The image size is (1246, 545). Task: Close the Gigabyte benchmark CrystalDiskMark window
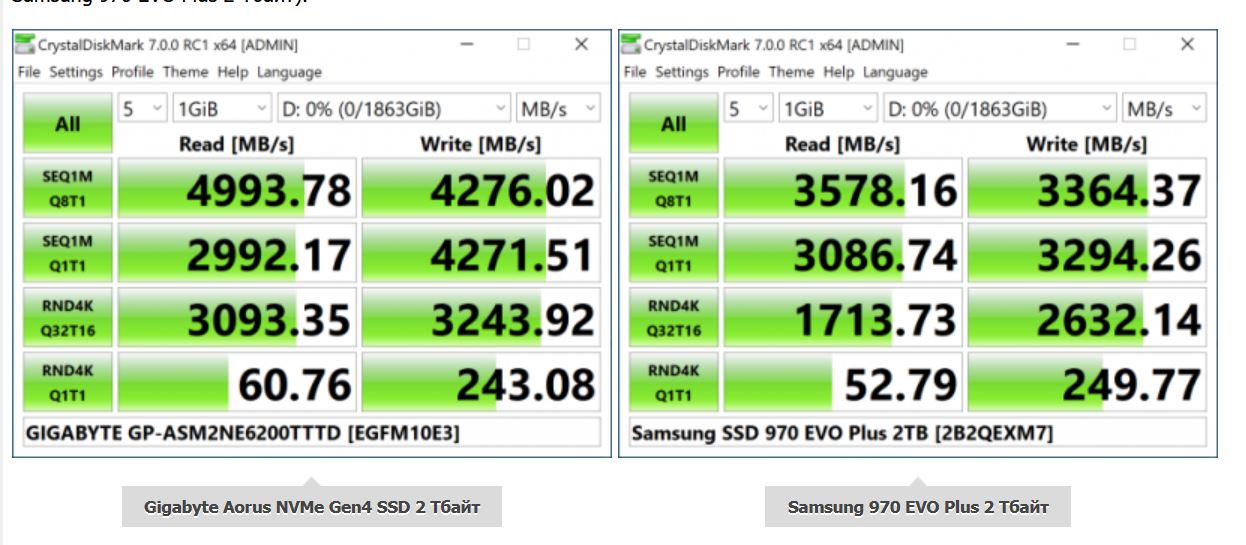click(x=581, y=45)
